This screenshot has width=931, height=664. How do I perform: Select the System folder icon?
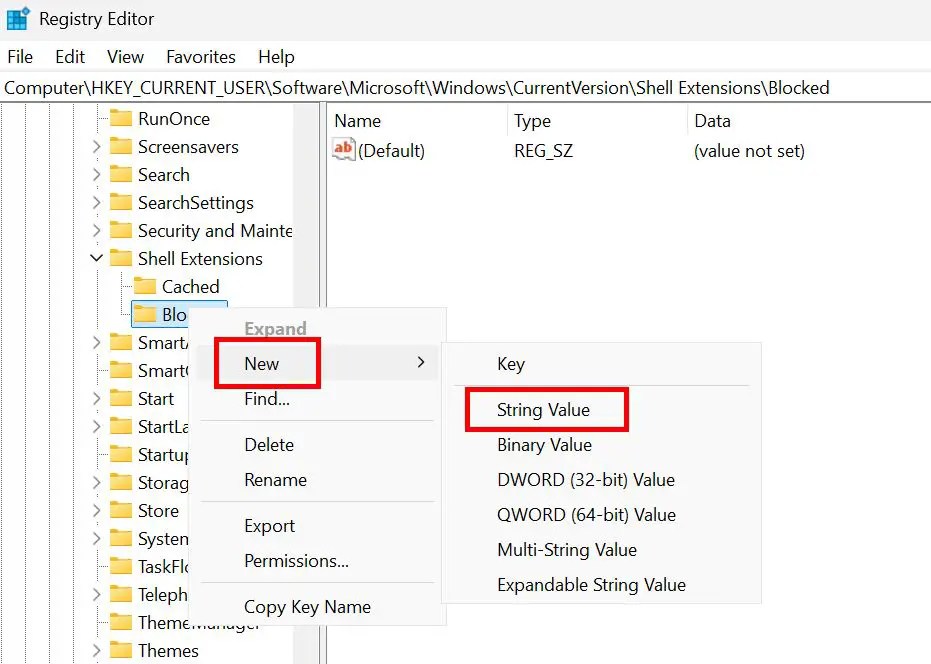click(121, 539)
